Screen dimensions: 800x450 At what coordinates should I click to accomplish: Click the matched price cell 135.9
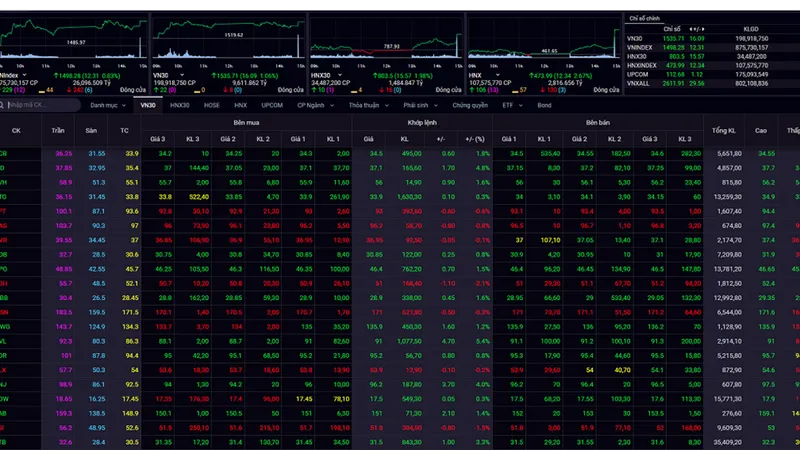point(374,327)
